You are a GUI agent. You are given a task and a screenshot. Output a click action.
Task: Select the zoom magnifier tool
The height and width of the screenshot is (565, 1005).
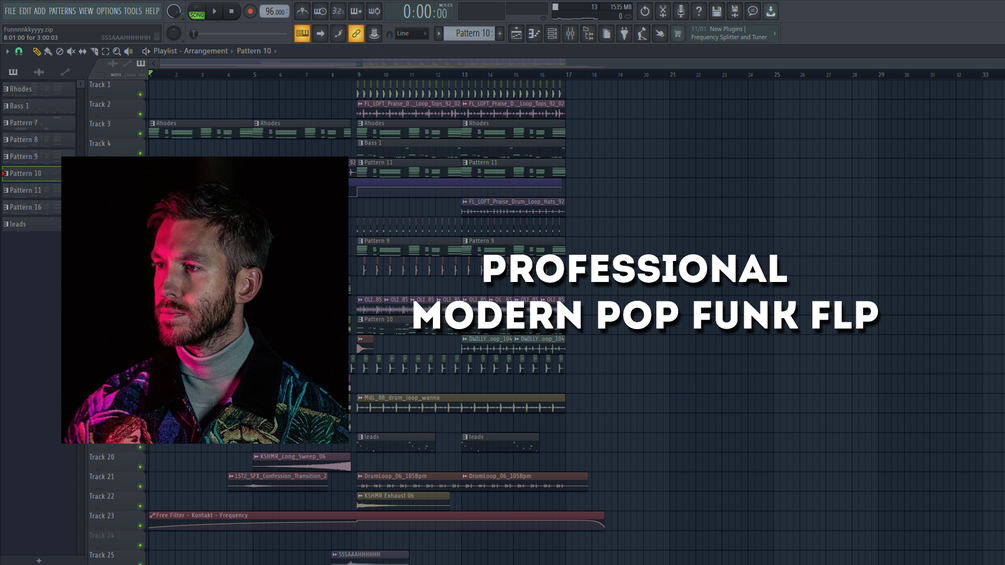click(x=117, y=51)
